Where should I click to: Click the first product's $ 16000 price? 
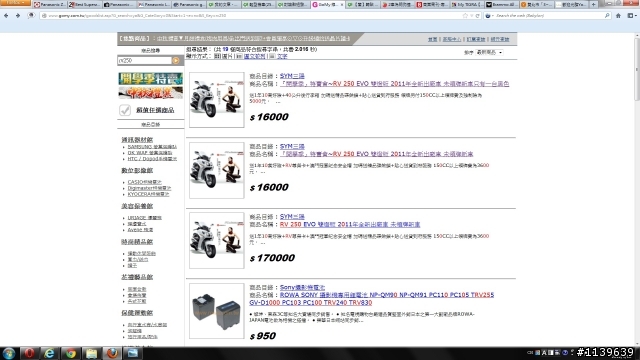pyautogui.click(x=269, y=117)
